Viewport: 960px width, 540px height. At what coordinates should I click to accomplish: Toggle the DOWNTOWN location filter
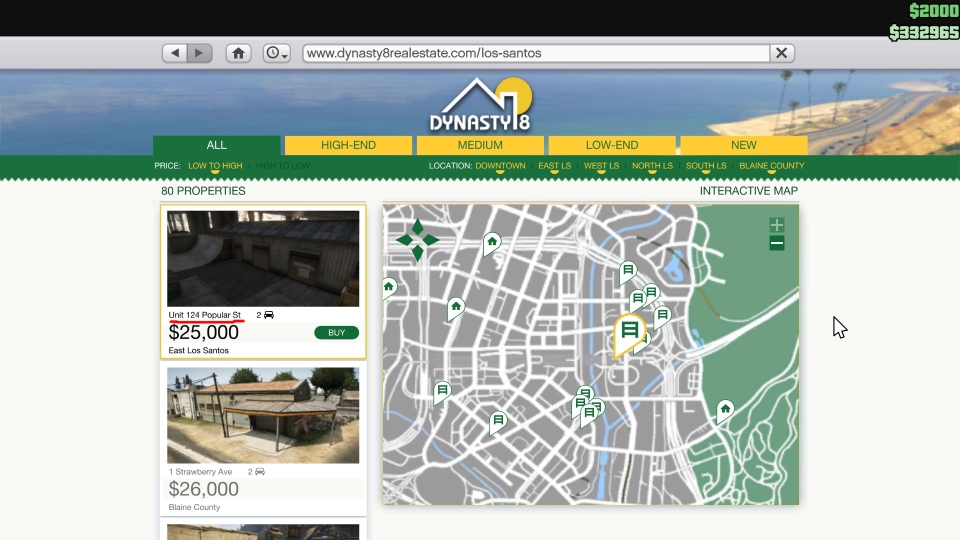(500, 166)
